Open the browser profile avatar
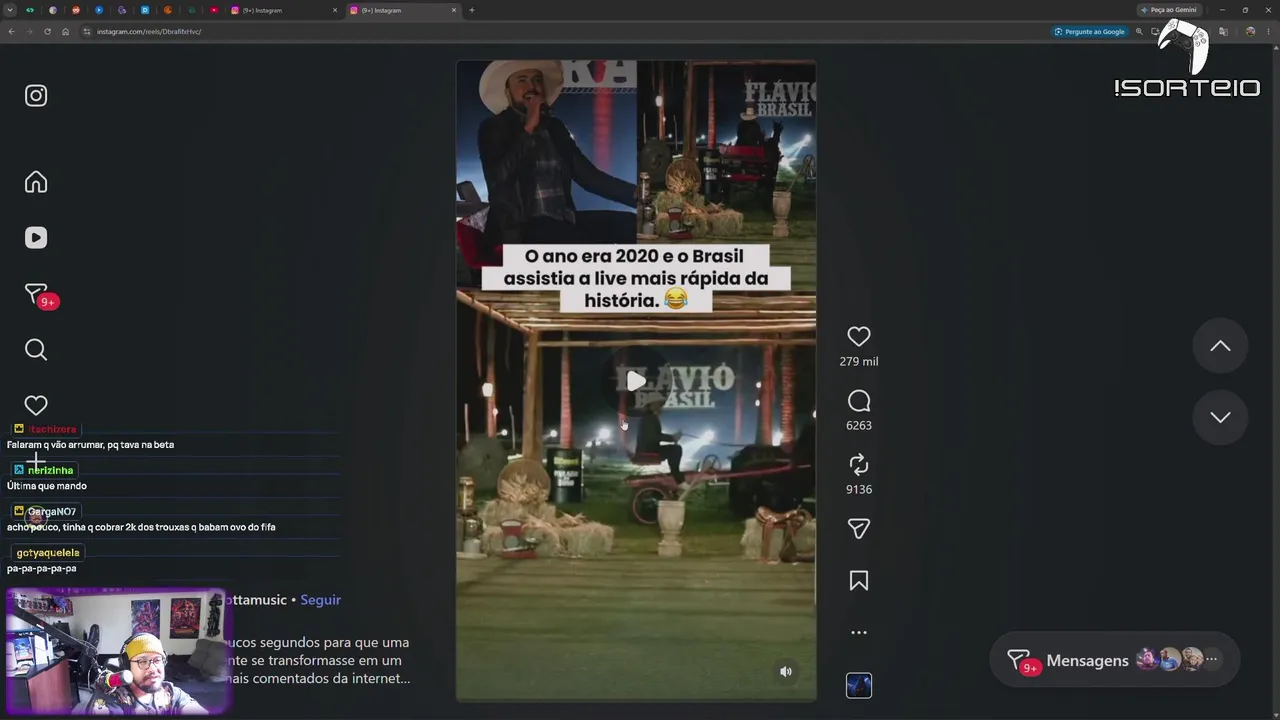 pyautogui.click(x=1250, y=31)
